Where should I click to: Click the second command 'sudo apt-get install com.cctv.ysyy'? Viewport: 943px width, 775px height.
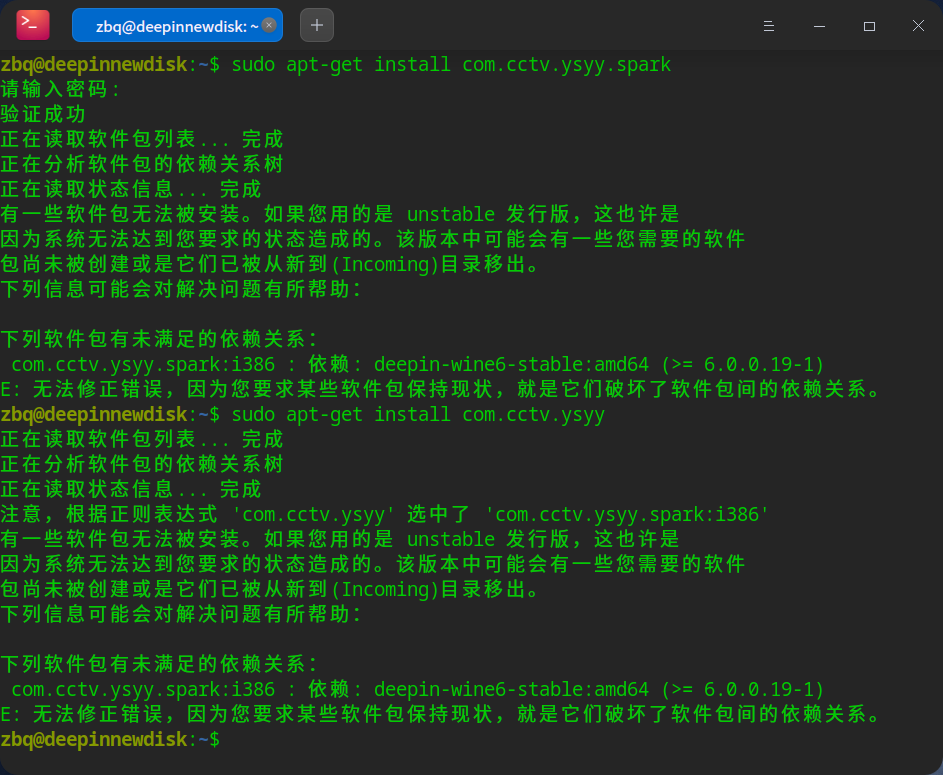point(418,414)
